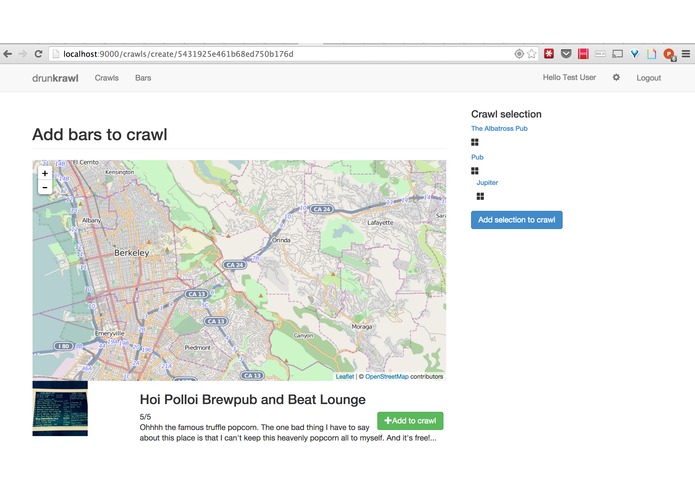The height and width of the screenshot is (494, 695).
Task: Click the 5/5 rating text
Action: (x=145, y=417)
